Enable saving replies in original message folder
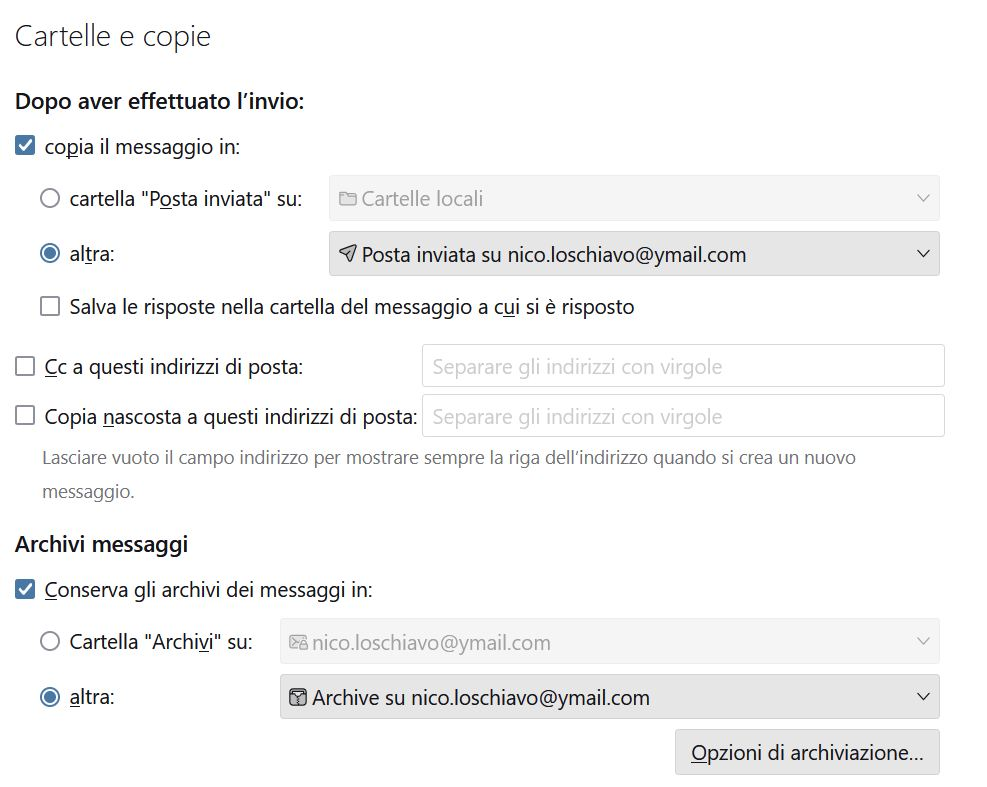 pos(50,306)
